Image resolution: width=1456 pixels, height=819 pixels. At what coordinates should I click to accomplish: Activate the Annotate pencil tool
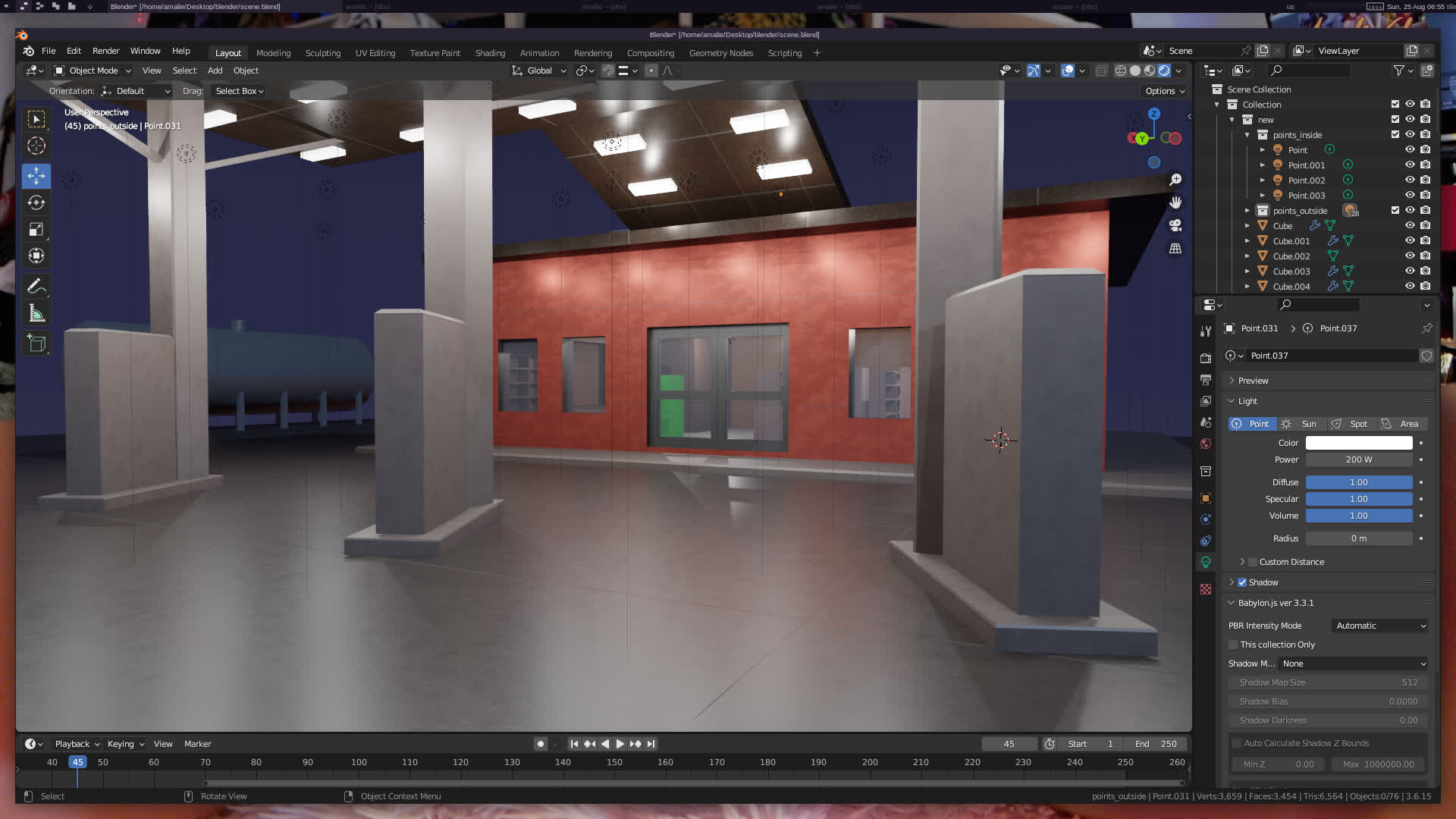coord(36,287)
